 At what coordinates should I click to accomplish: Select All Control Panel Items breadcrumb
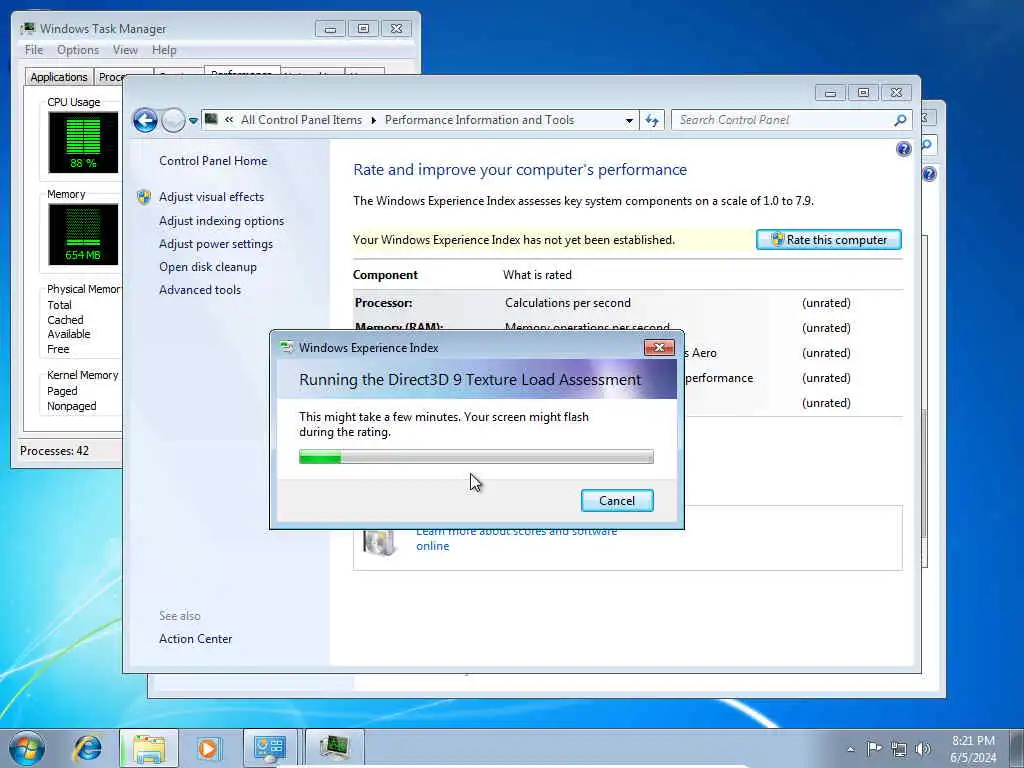coord(301,120)
